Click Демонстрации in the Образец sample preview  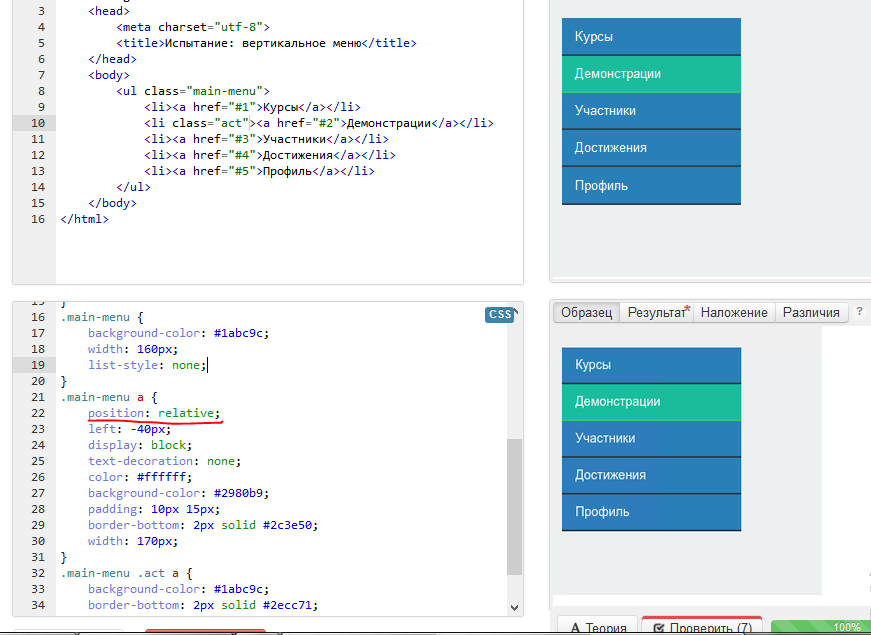point(651,402)
